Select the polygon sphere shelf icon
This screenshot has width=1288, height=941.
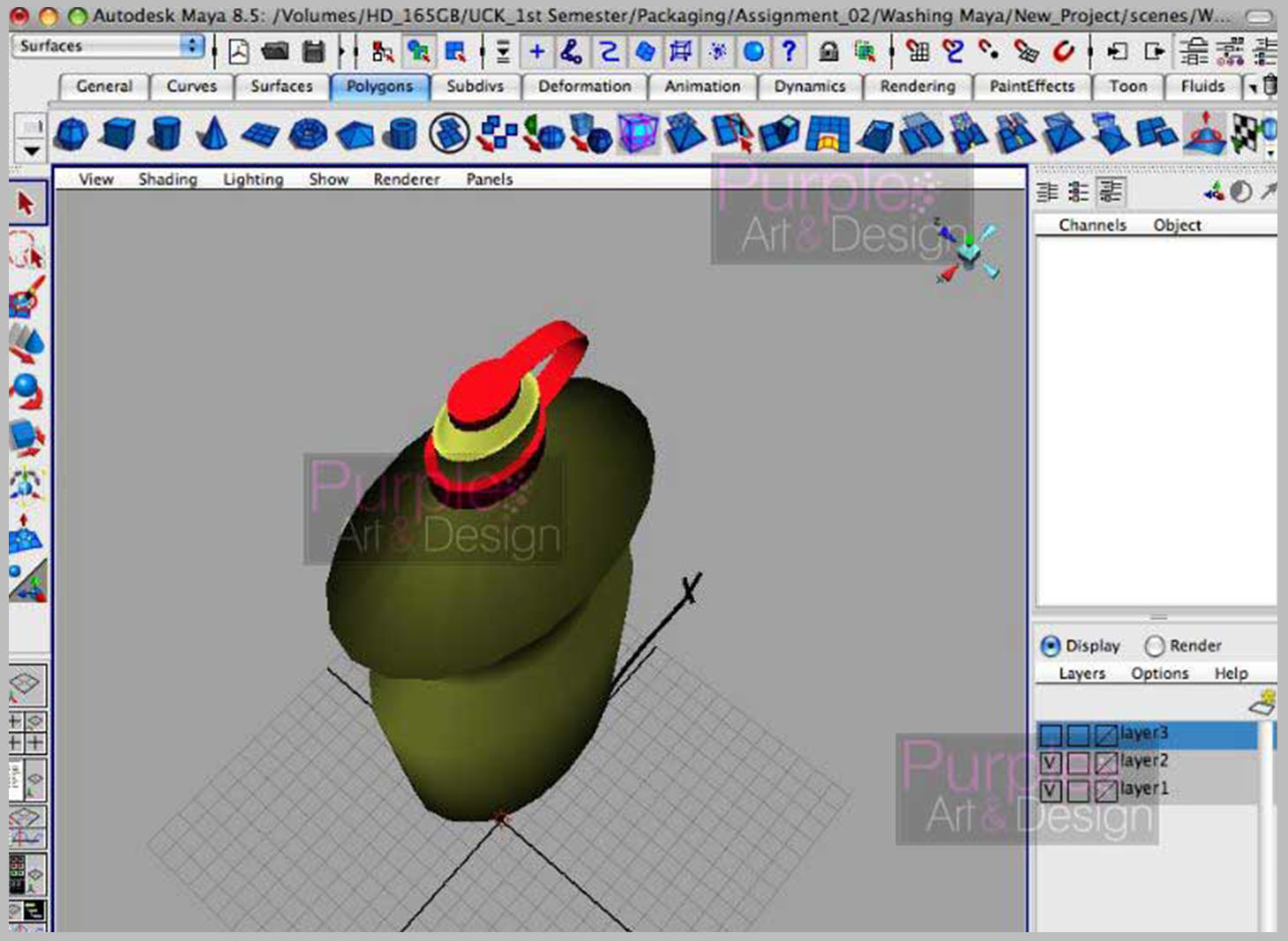(71, 134)
